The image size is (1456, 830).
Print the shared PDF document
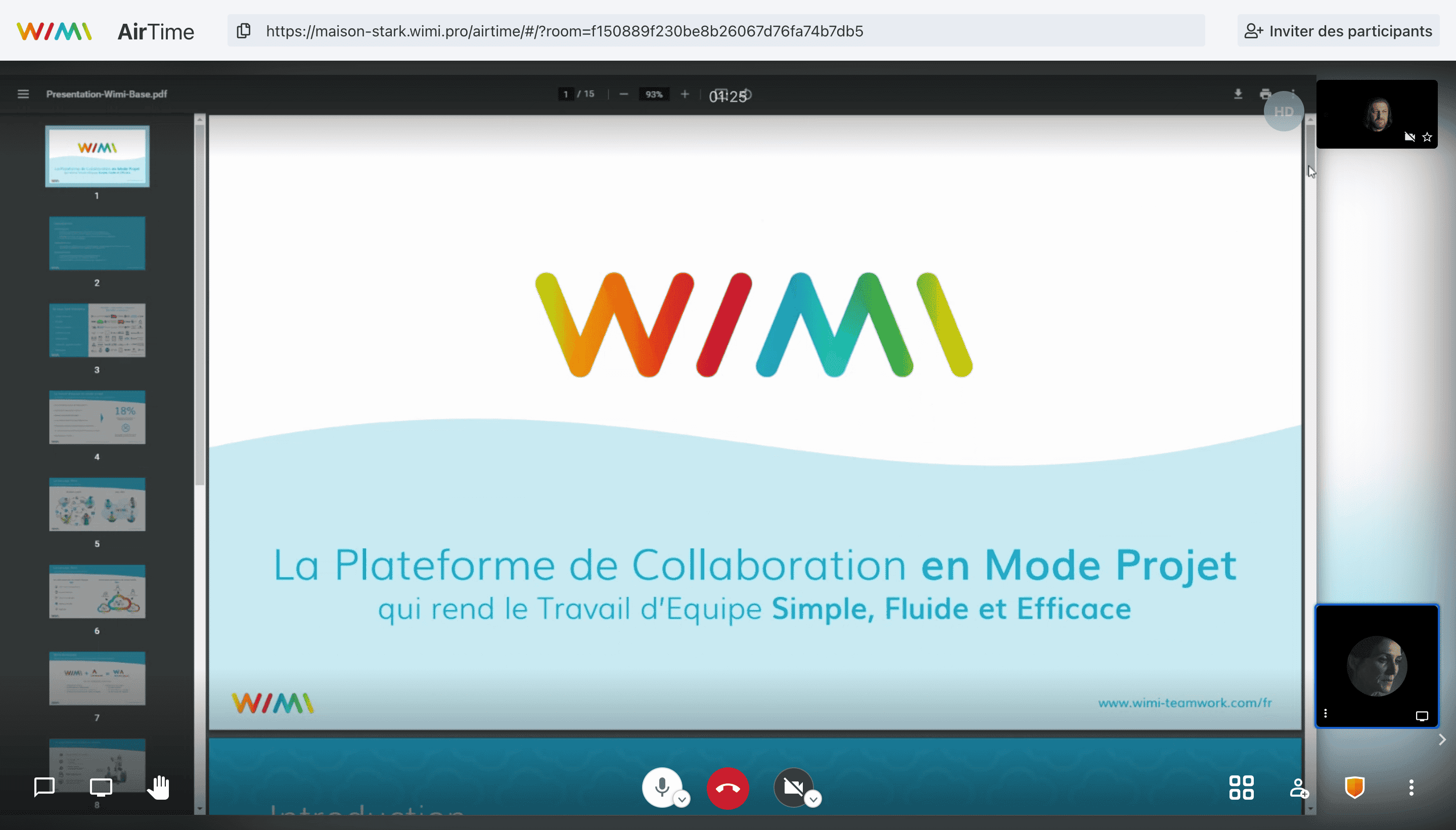point(1265,94)
